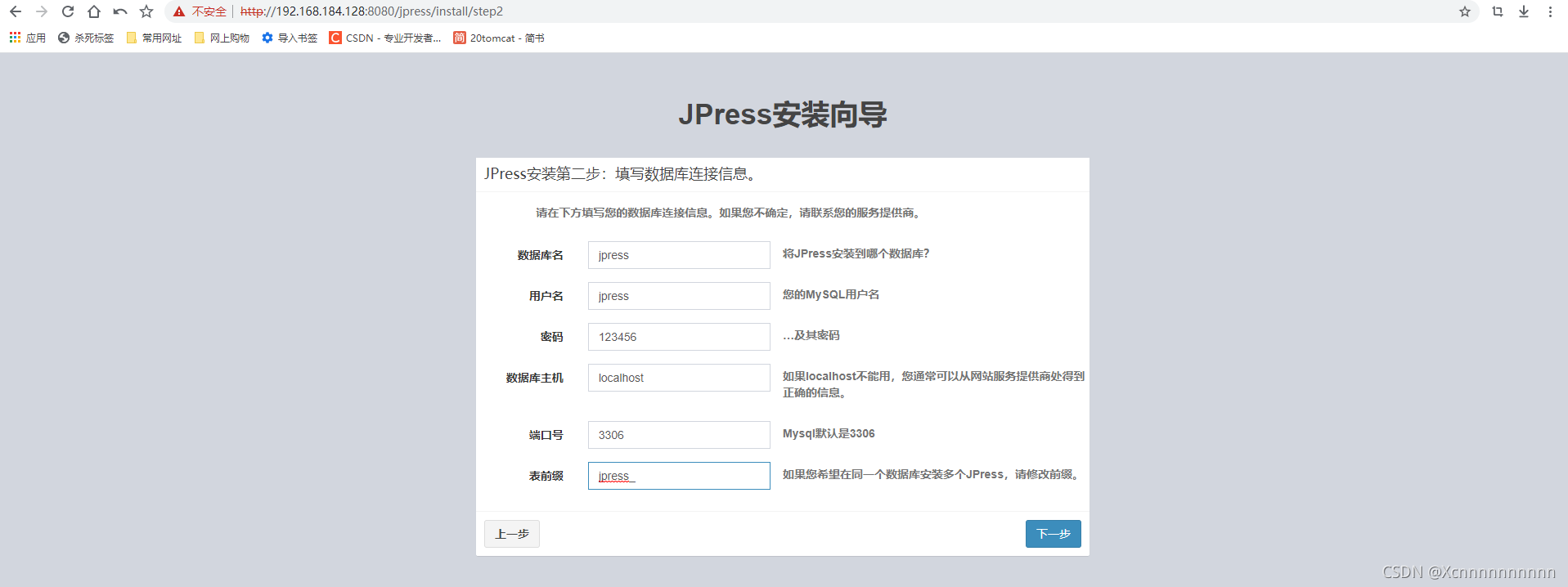
Task: Go back to the previous page
Action: point(15,11)
